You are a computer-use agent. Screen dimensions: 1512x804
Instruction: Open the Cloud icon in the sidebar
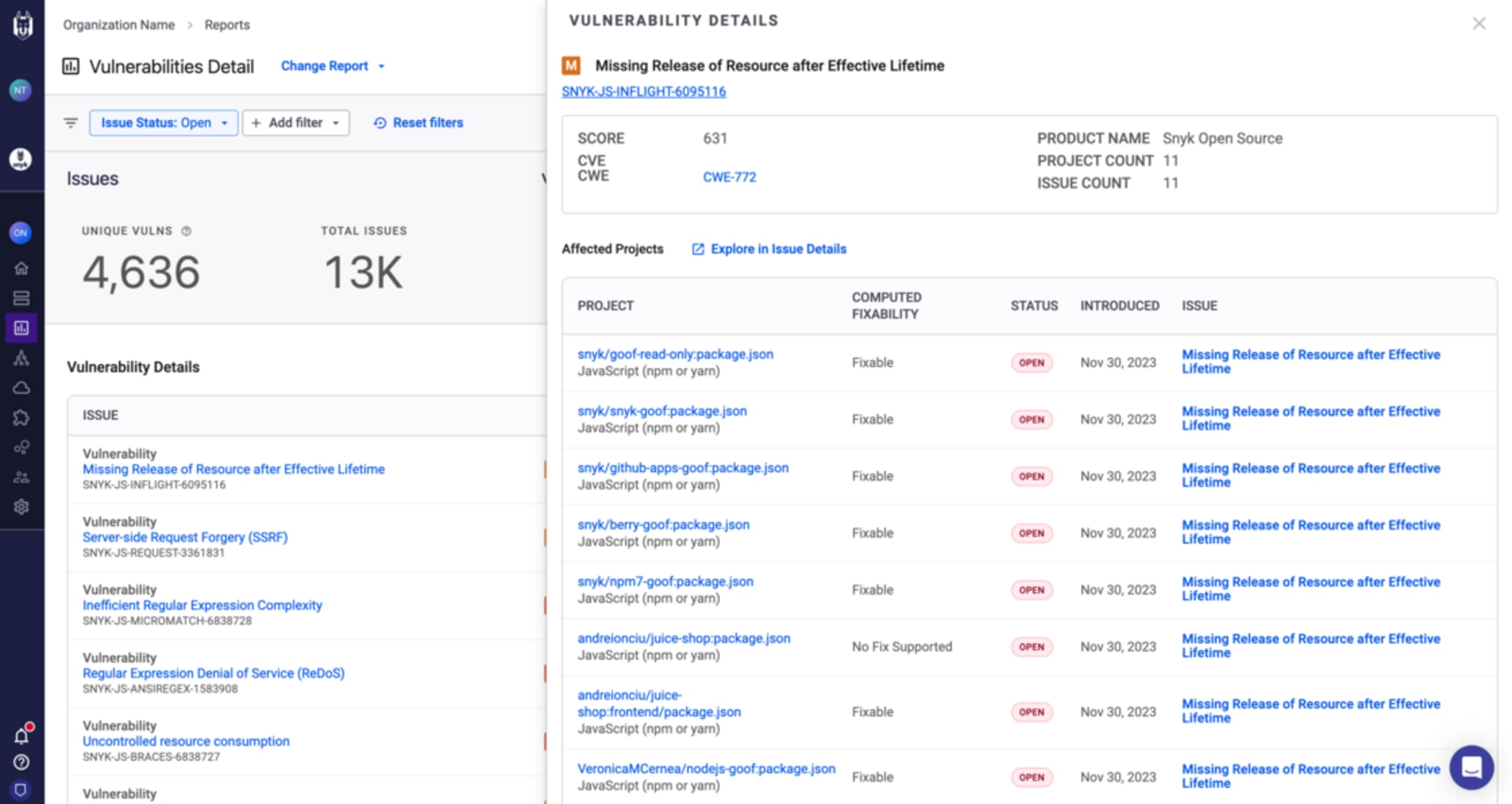(21, 388)
